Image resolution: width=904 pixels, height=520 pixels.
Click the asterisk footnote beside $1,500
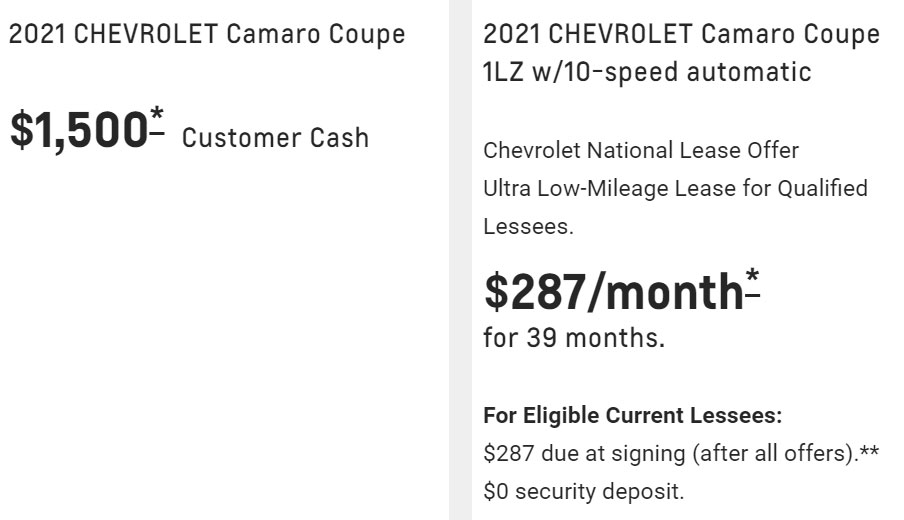click(157, 121)
